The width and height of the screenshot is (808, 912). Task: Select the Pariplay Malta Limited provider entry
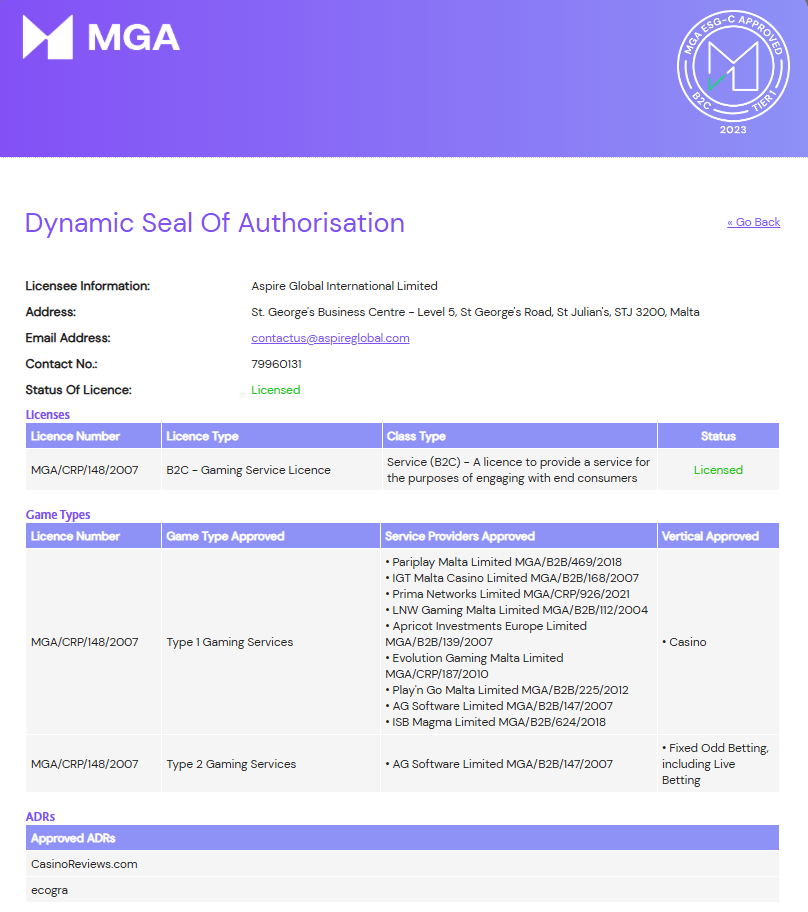tap(504, 562)
